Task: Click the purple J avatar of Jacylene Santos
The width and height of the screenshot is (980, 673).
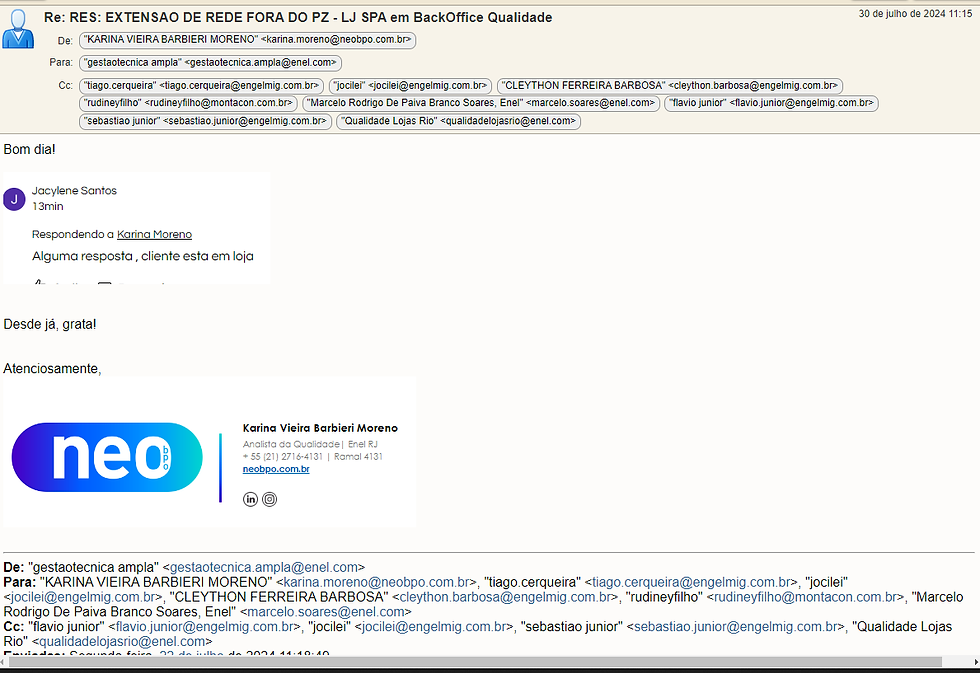Action: (14, 199)
